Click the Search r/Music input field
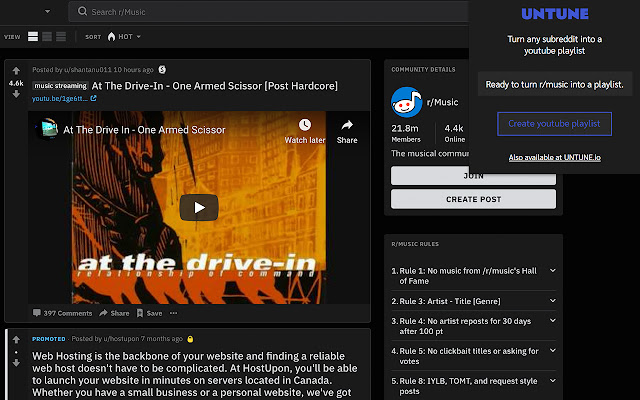 268,11
